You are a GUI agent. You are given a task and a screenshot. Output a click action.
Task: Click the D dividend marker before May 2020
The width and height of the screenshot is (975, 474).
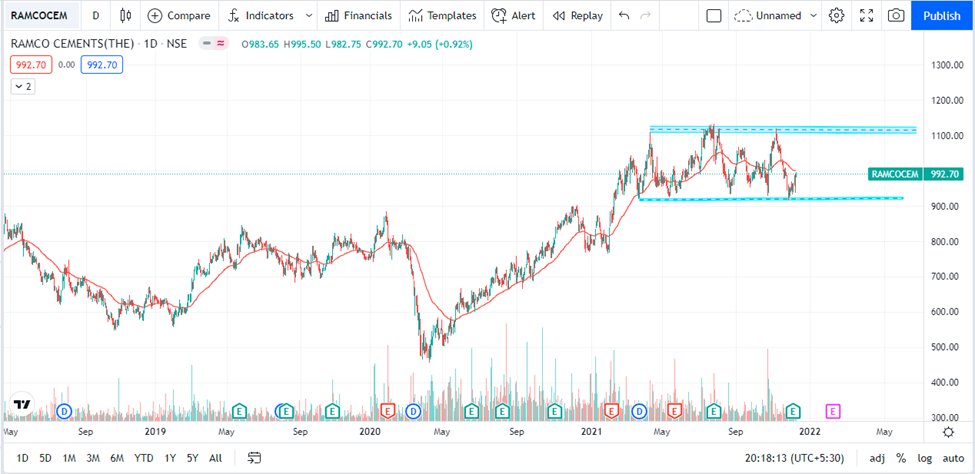(413, 411)
